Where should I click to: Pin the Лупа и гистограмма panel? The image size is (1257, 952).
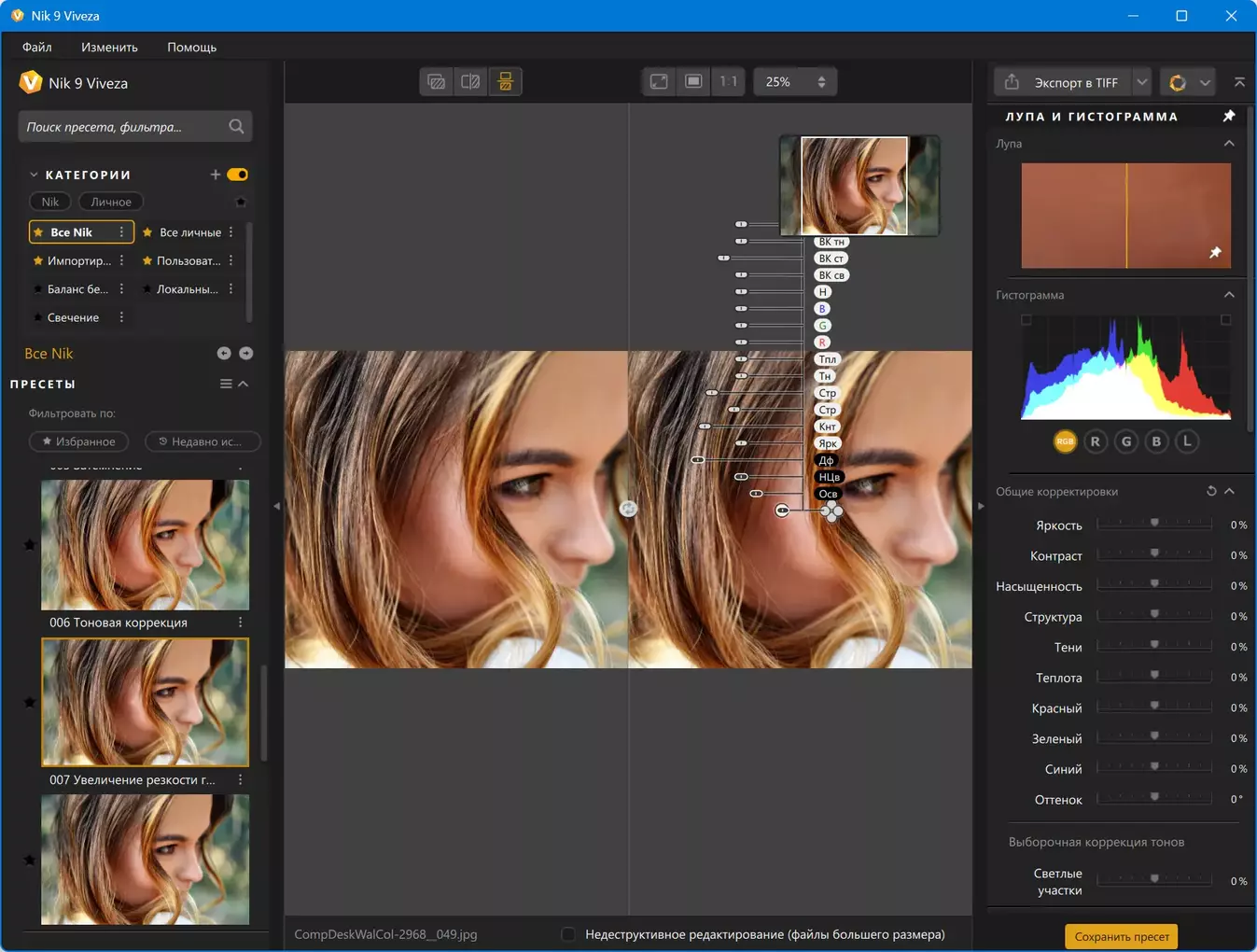1228,117
